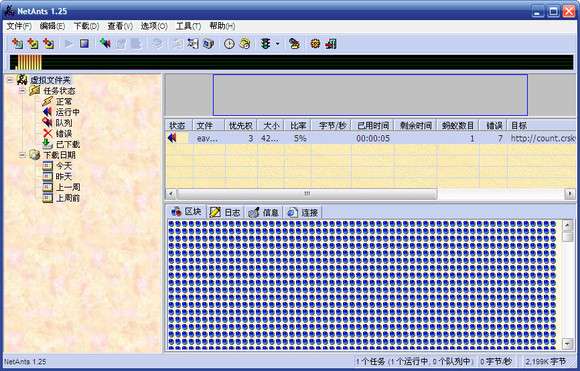Click the exit door toolbar icon

(331, 44)
